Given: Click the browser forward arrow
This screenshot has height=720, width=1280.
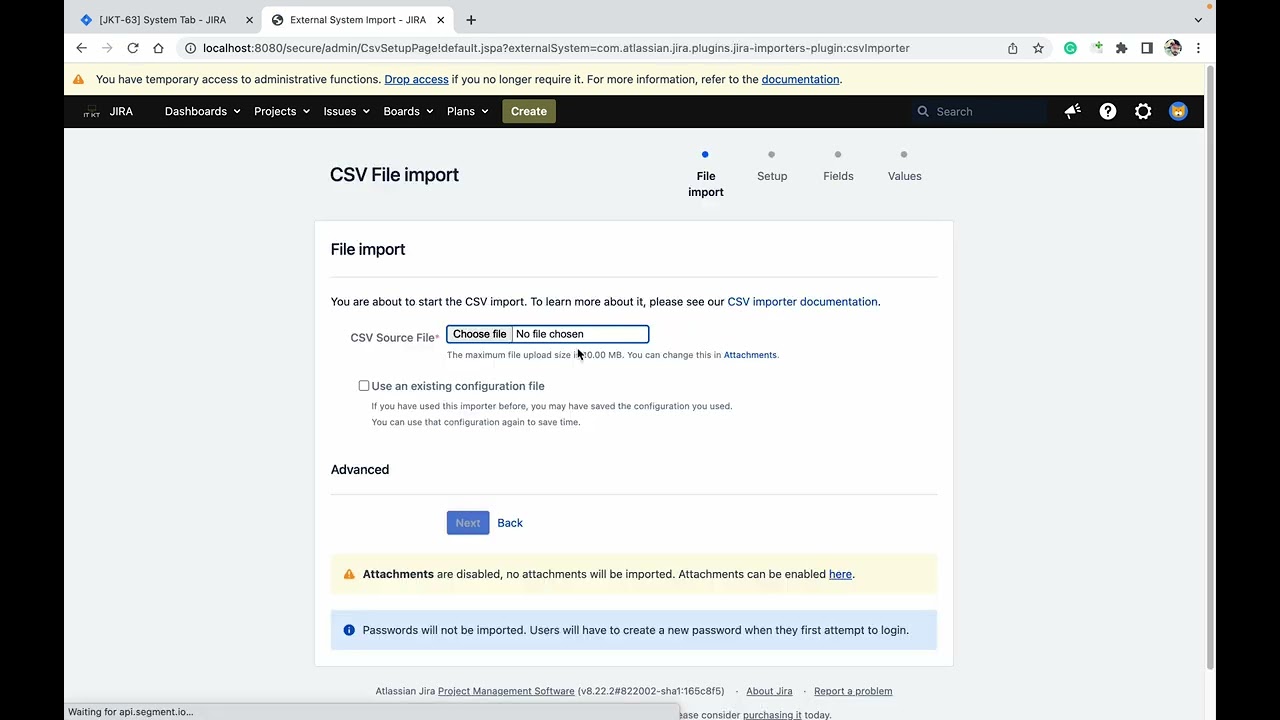Looking at the screenshot, I should (x=107, y=48).
